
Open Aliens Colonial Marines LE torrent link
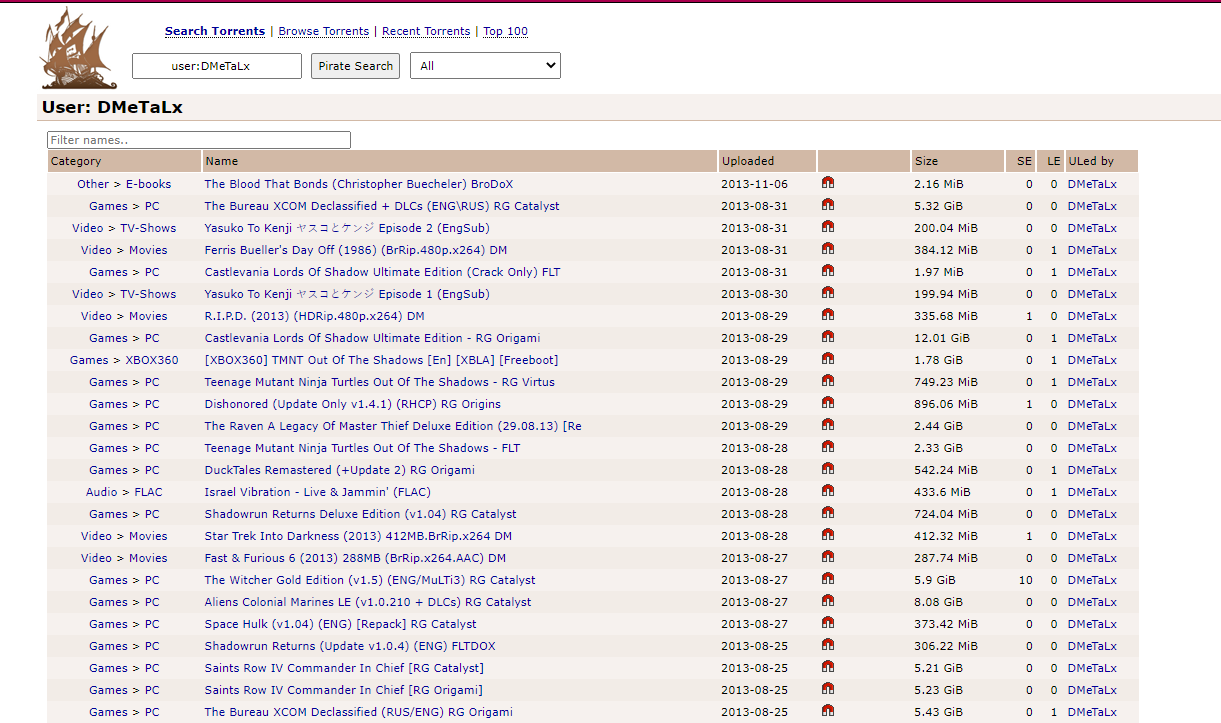[368, 602]
